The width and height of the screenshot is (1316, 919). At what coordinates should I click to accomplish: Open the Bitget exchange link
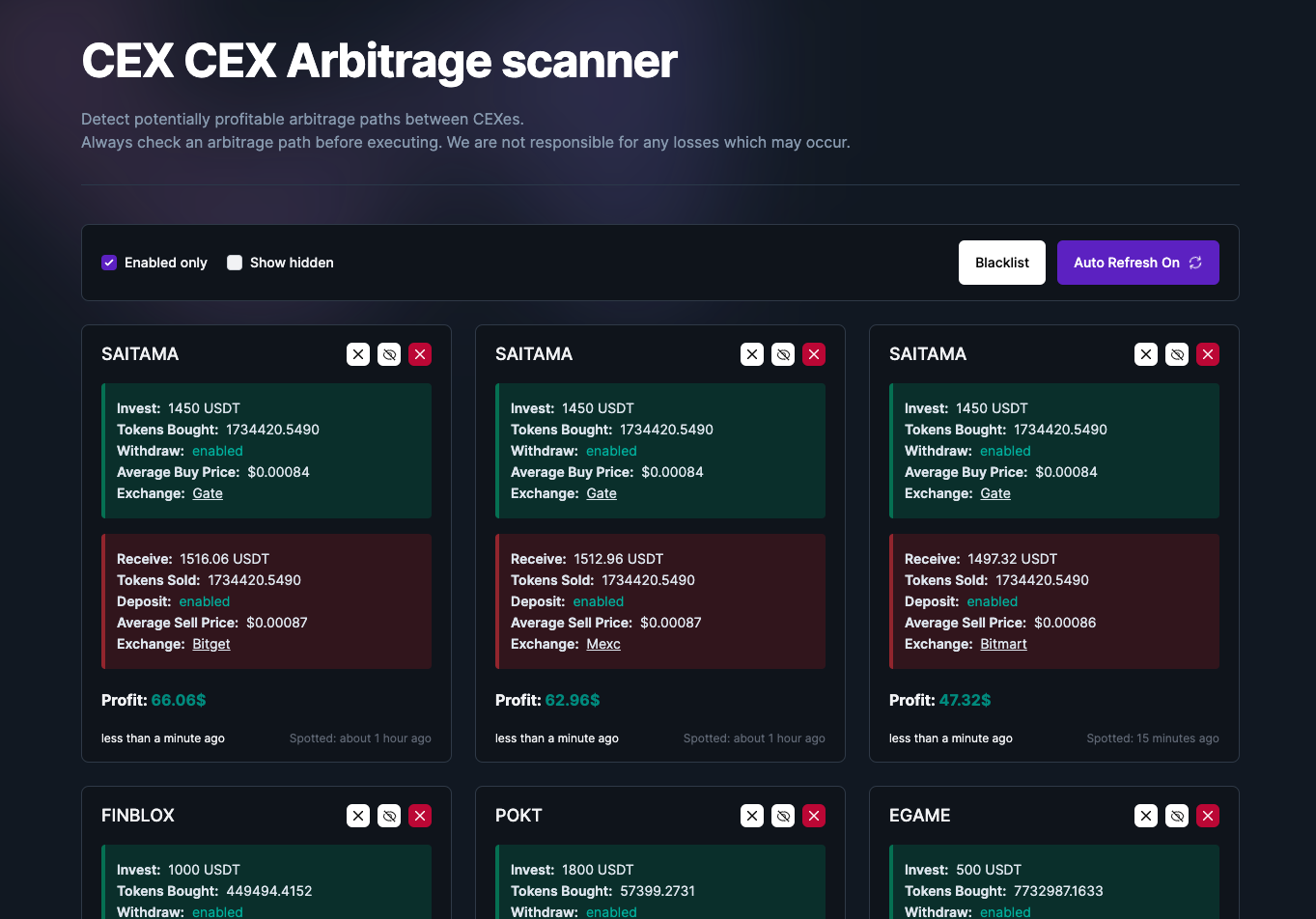[x=211, y=644]
